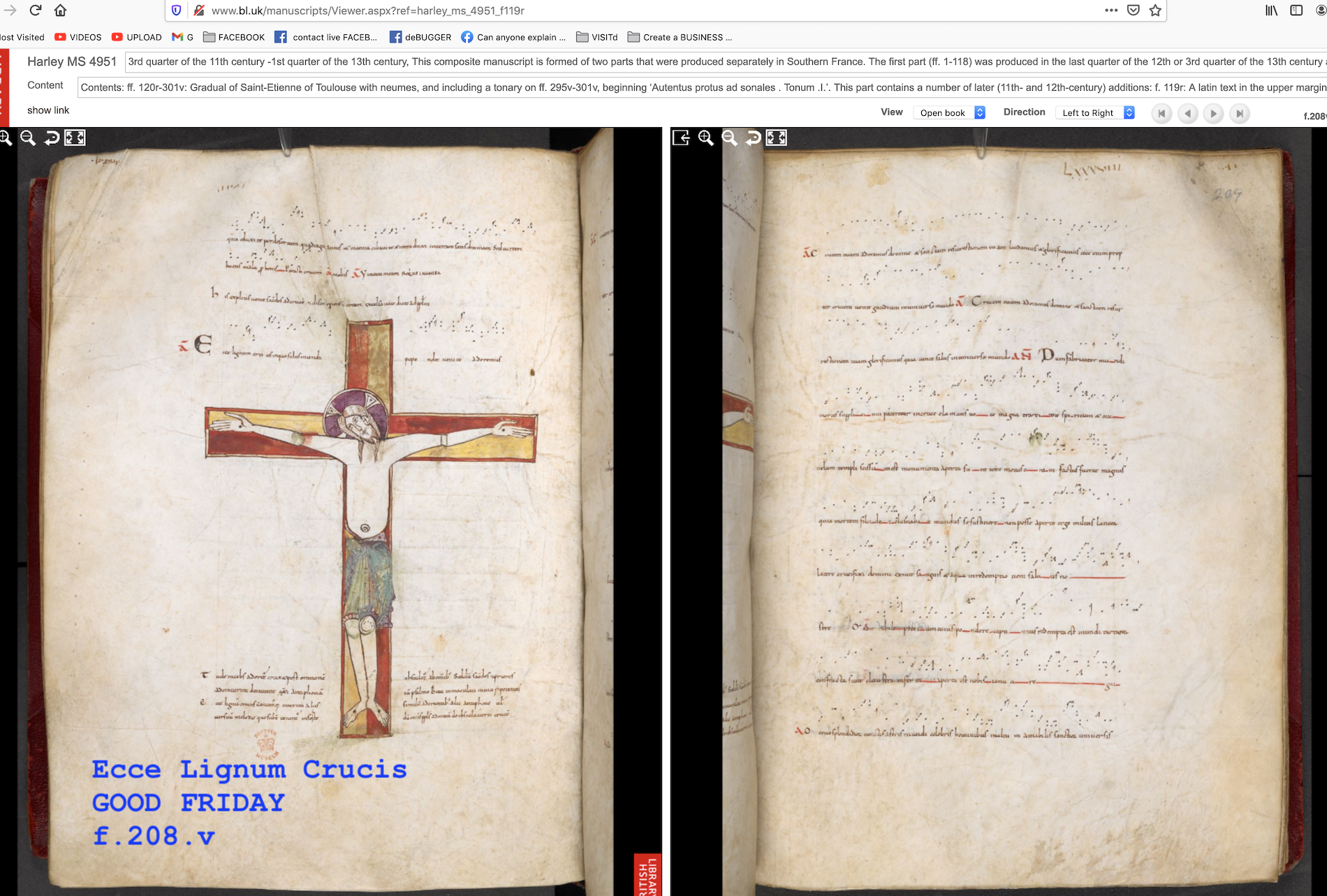
Task: Go to the browser home page
Action: coord(61,10)
